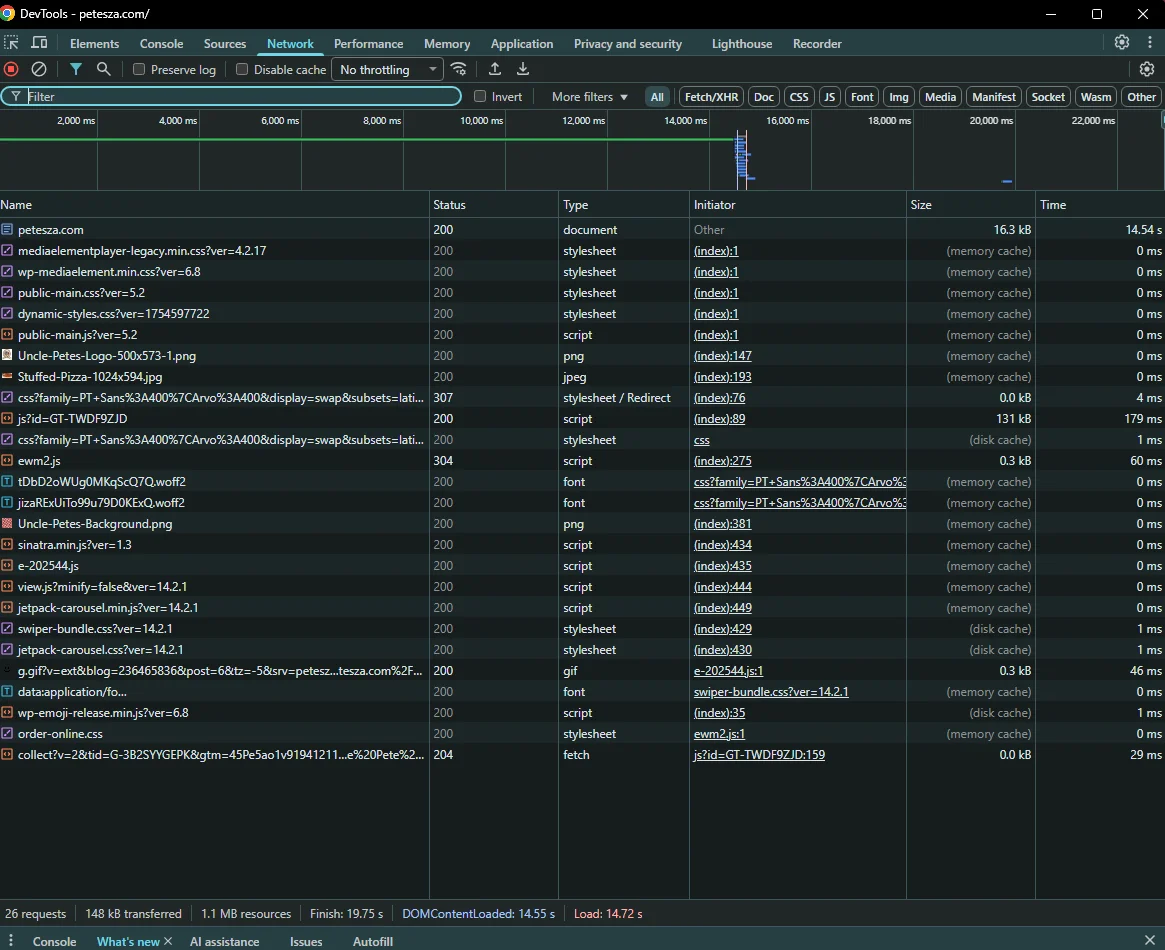Stop recording network log
The image size is (1165, 950).
10,69
